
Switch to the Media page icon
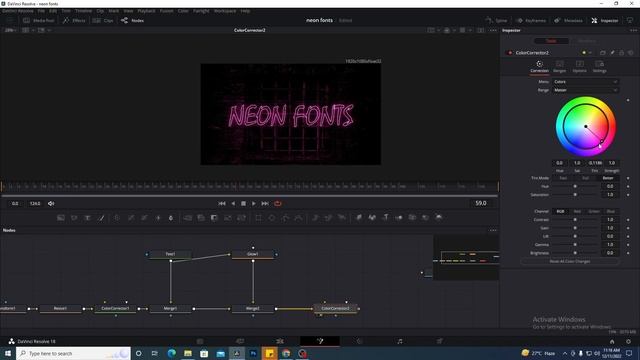pyautogui.click(x=200, y=341)
